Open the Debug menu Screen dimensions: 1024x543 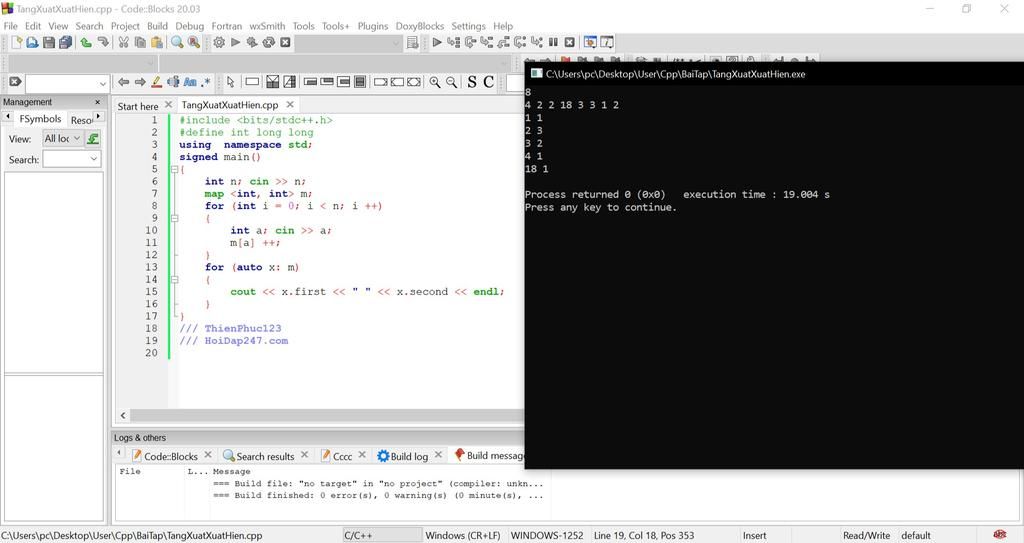coord(189,26)
